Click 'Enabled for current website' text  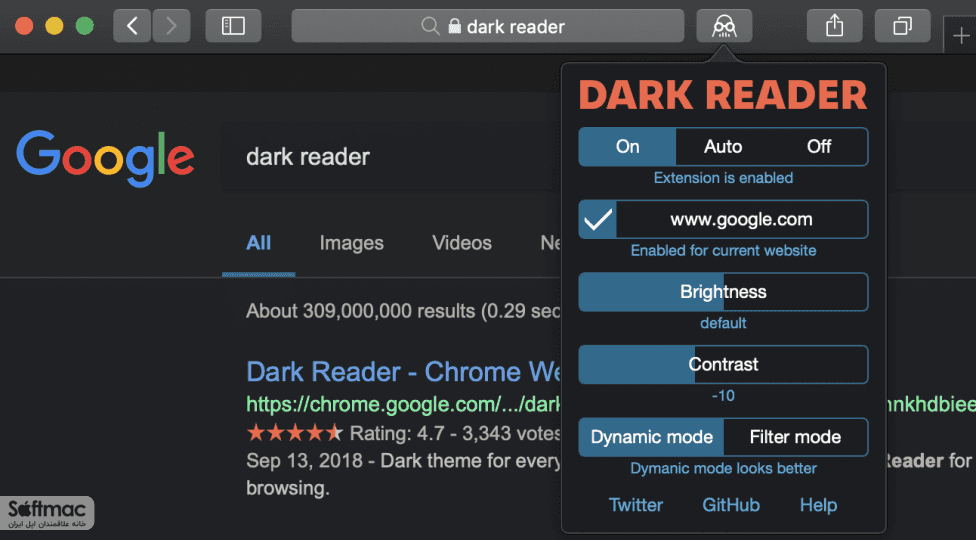pyautogui.click(x=723, y=251)
